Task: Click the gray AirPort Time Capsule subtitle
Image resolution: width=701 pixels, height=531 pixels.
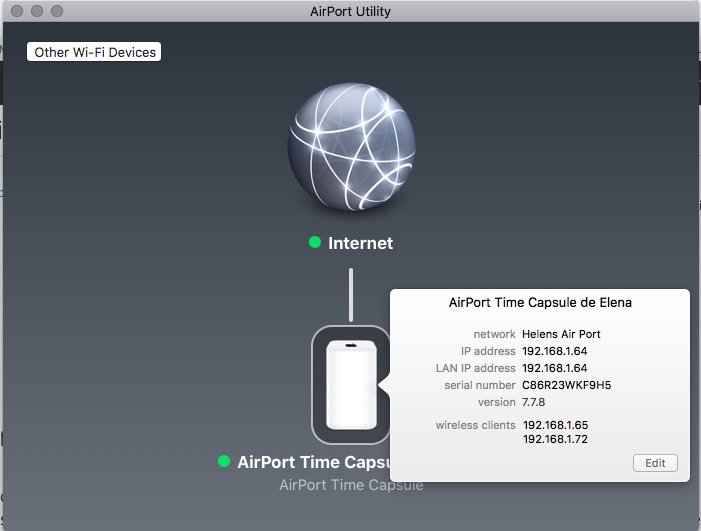Action: pos(351,485)
